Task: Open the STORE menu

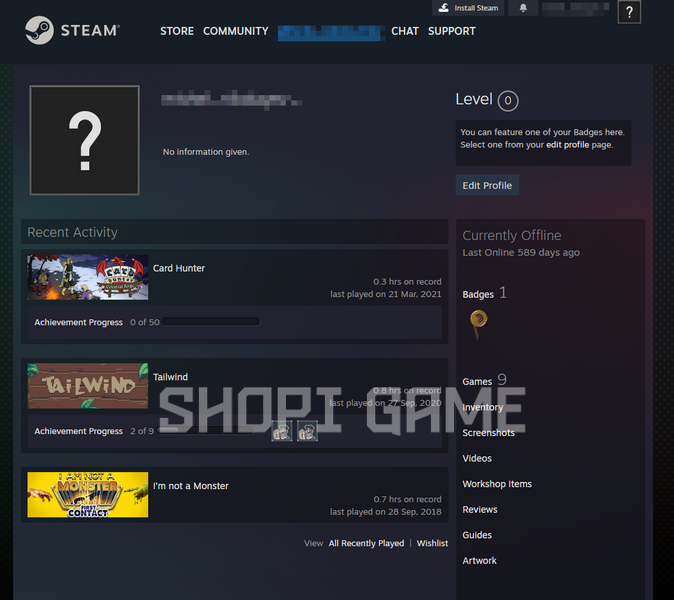Action: point(177,31)
